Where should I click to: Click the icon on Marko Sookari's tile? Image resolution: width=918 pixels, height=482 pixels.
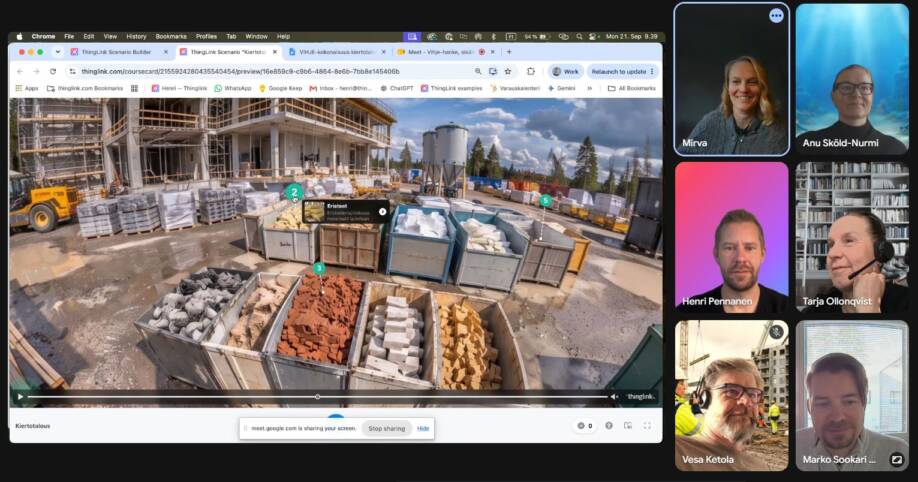tap(896, 460)
